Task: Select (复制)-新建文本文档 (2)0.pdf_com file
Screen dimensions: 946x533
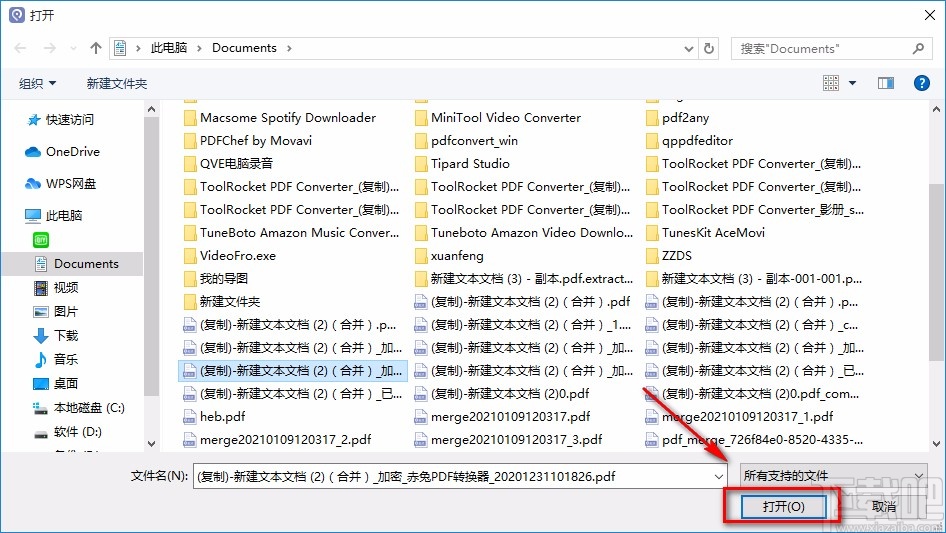Action: click(x=752, y=394)
